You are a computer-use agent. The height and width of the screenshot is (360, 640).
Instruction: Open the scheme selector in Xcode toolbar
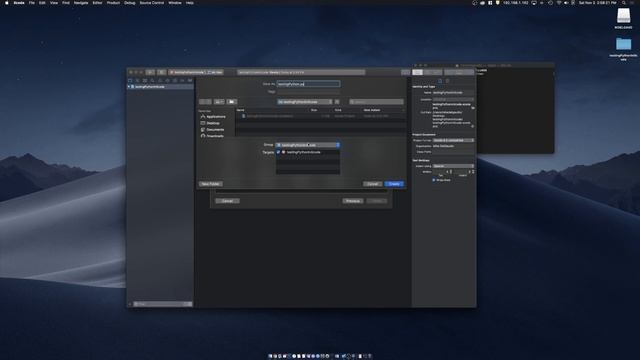[x=196, y=72]
